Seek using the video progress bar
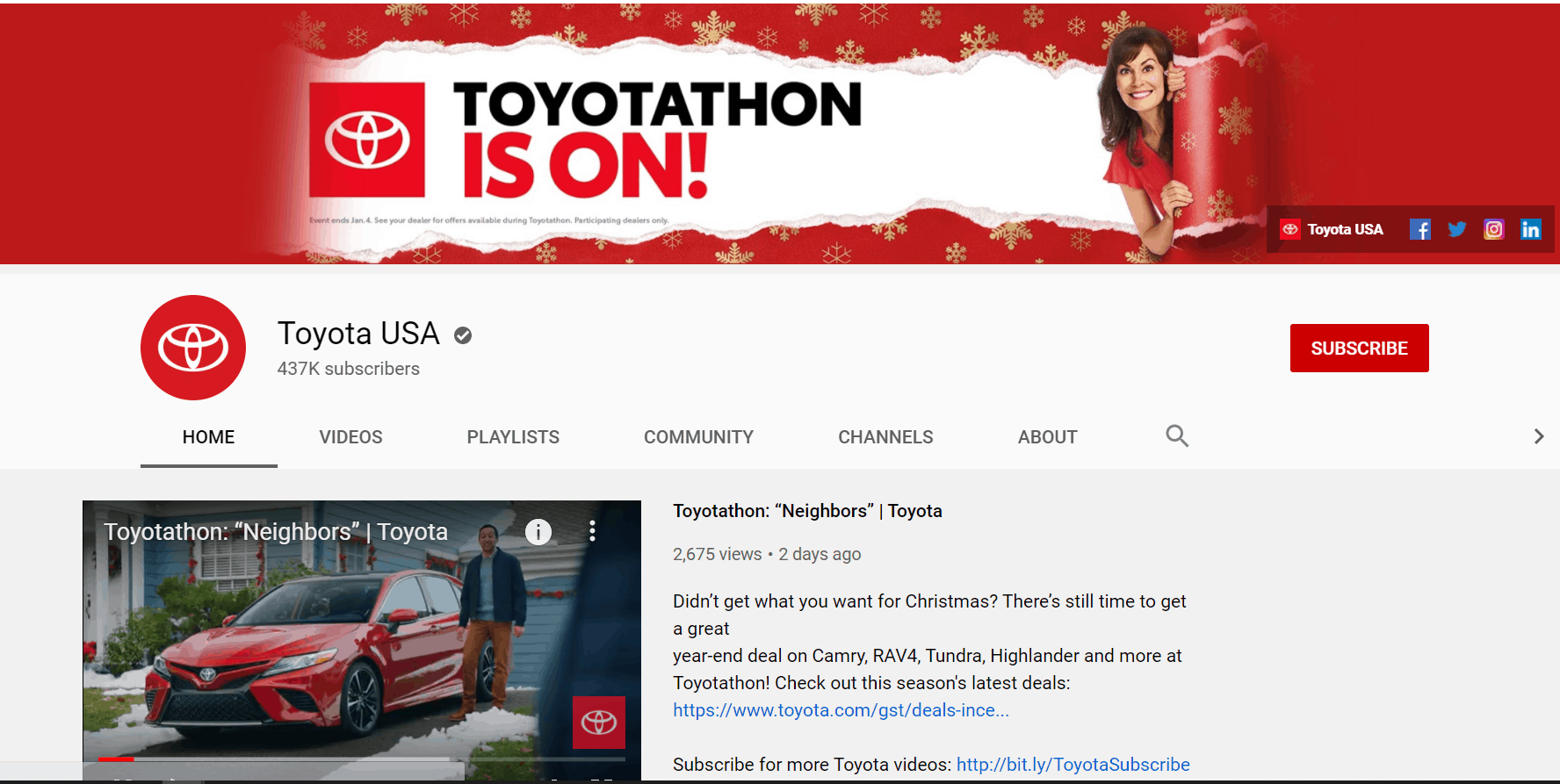 pyautogui.click(x=362, y=759)
